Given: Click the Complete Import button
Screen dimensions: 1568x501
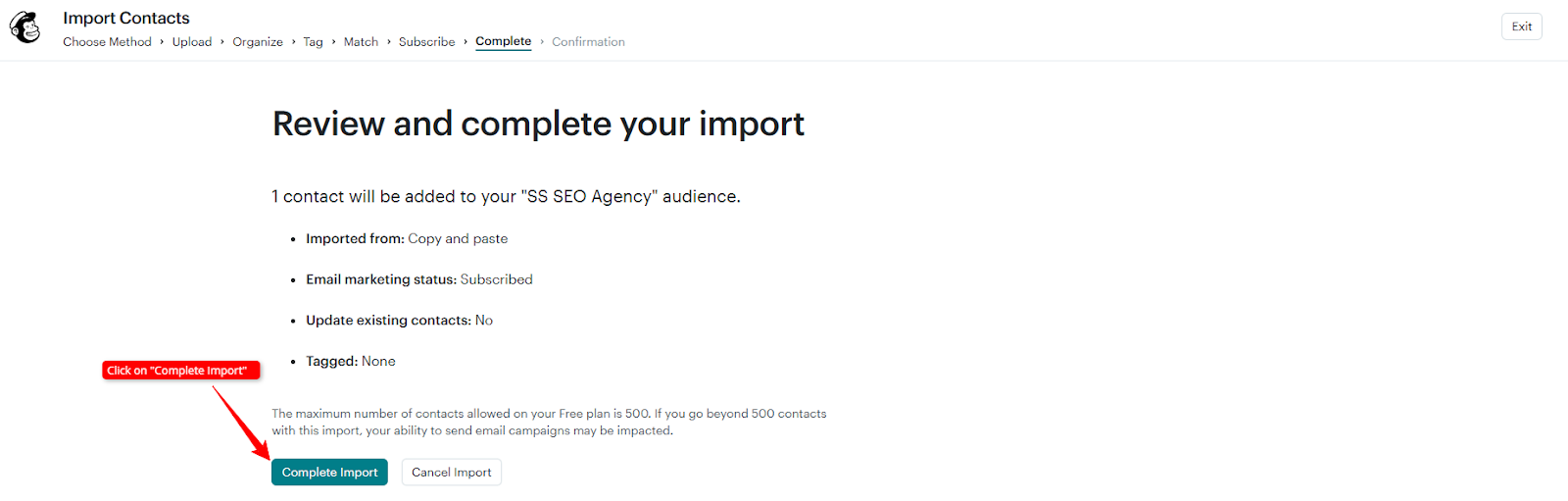Looking at the screenshot, I should tap(329, 473).
